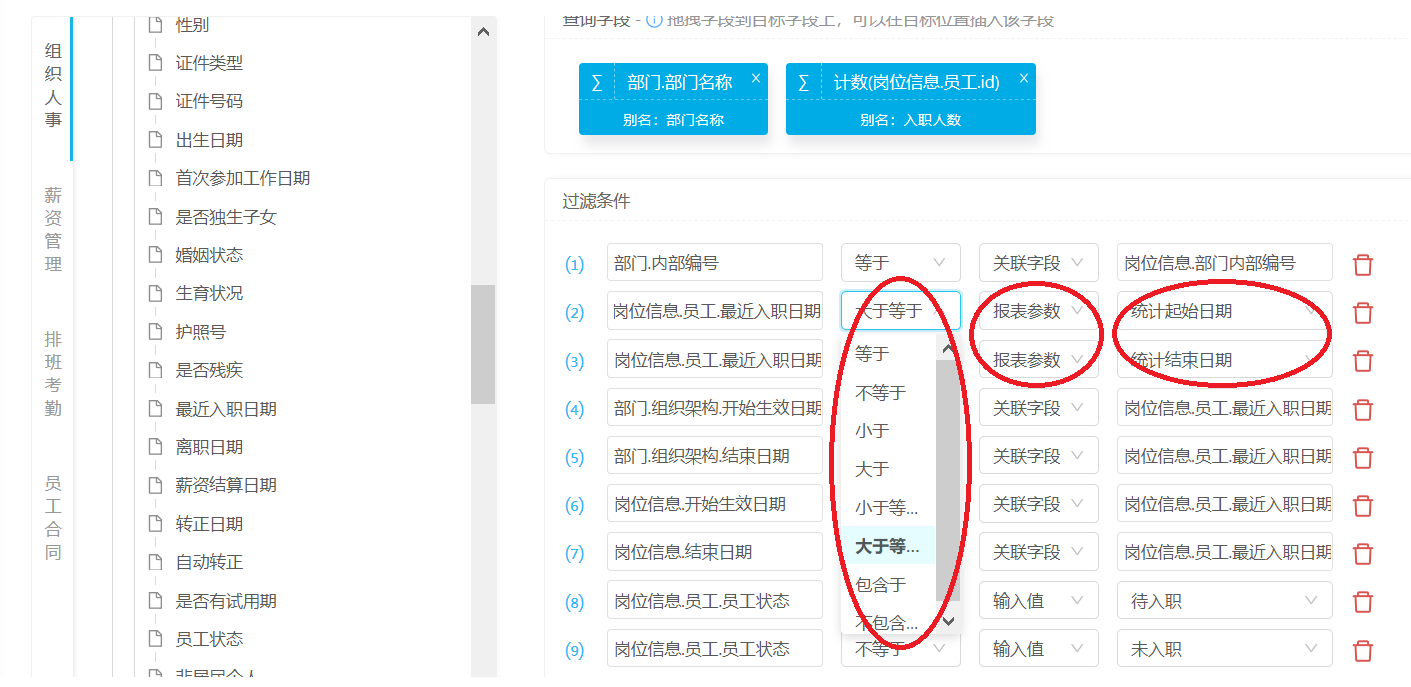
Task: Click 岗位信息.结束日期 field input
Action: tap(714, 552)
